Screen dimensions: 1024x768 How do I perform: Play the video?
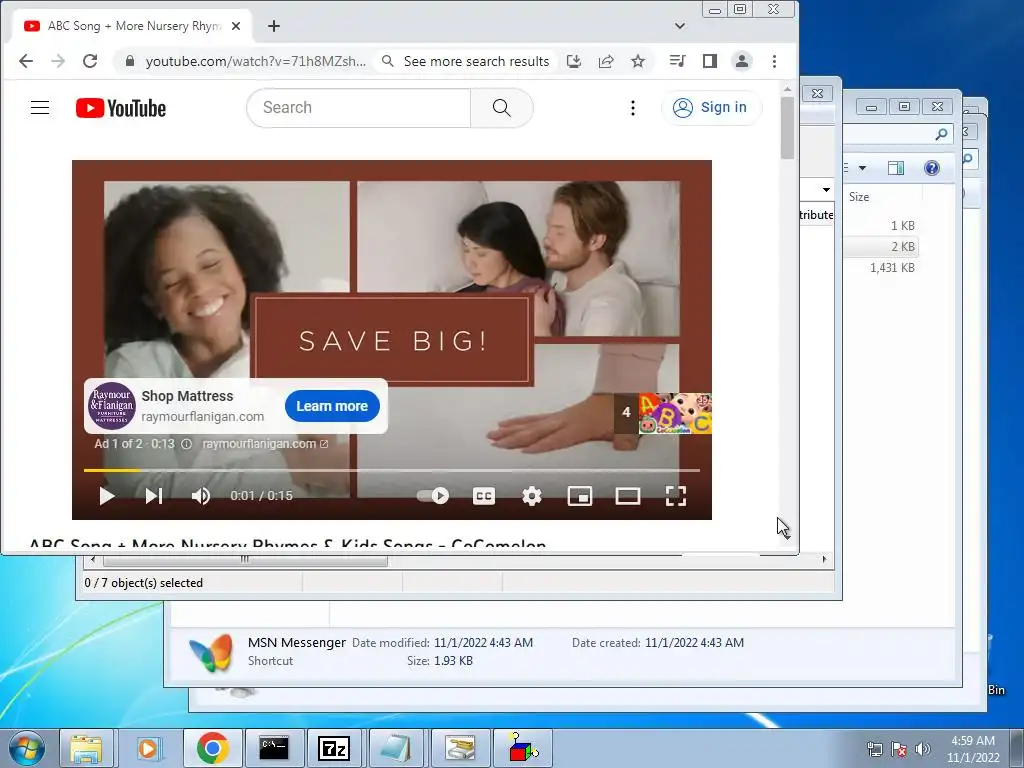(107, 496)
